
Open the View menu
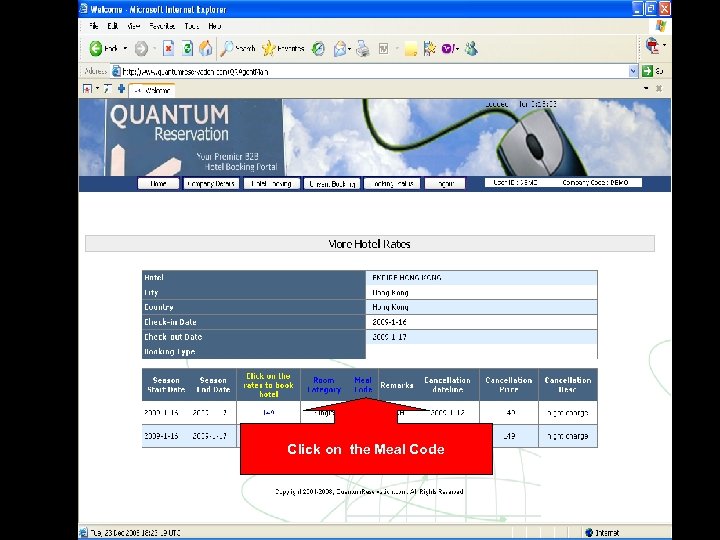[x=133, y=26]
